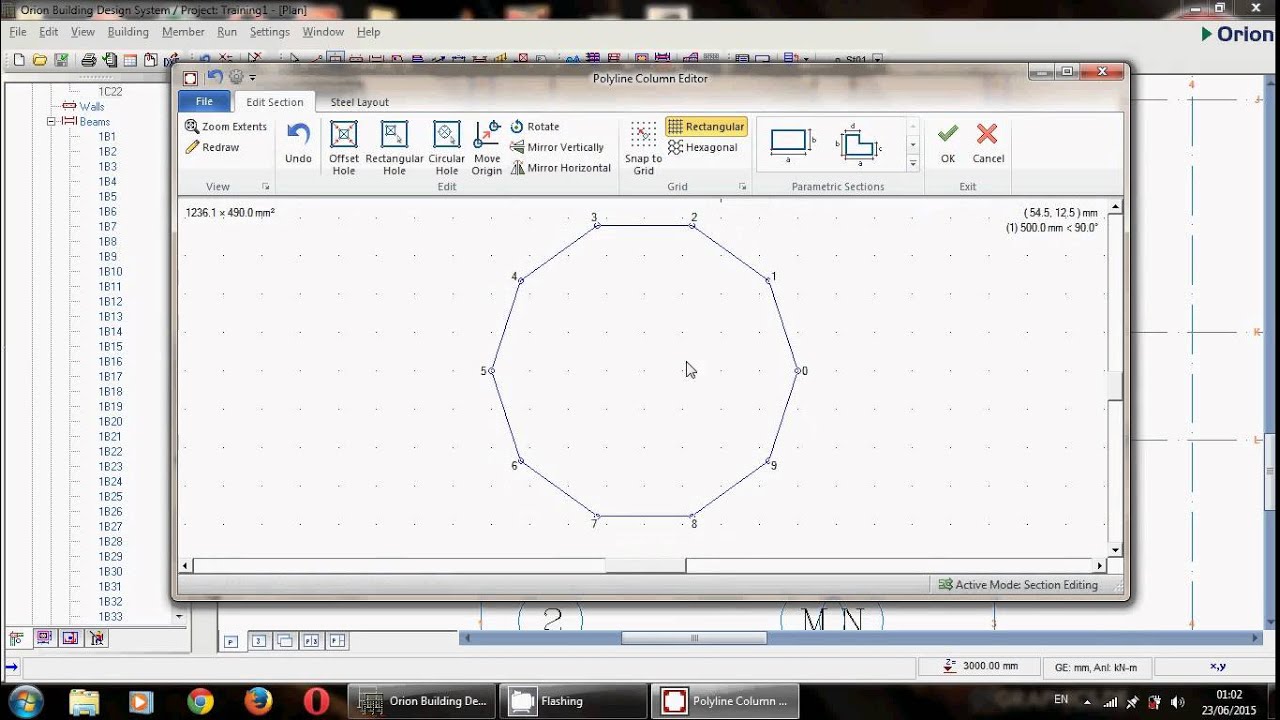Click Zoom Extents in View group
This screenshot has height=720, width=1280.
point(226,127)
